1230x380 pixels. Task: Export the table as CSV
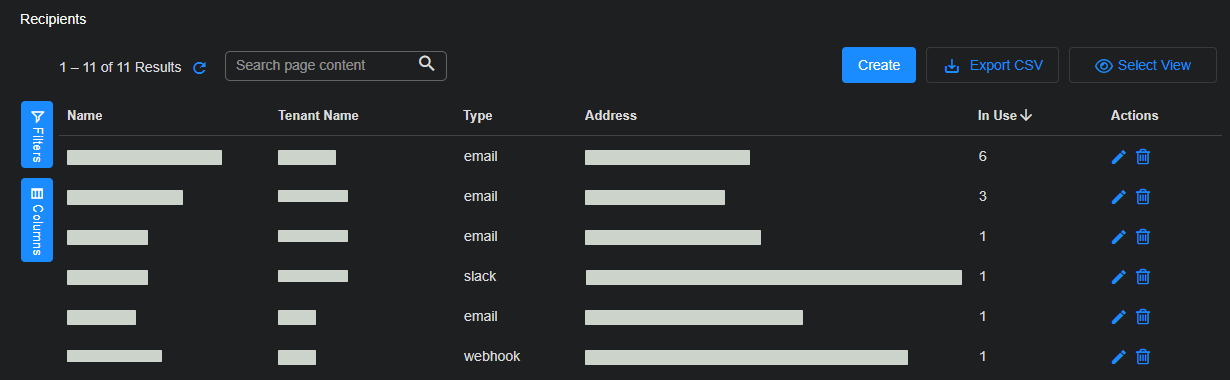pos(992,65)
